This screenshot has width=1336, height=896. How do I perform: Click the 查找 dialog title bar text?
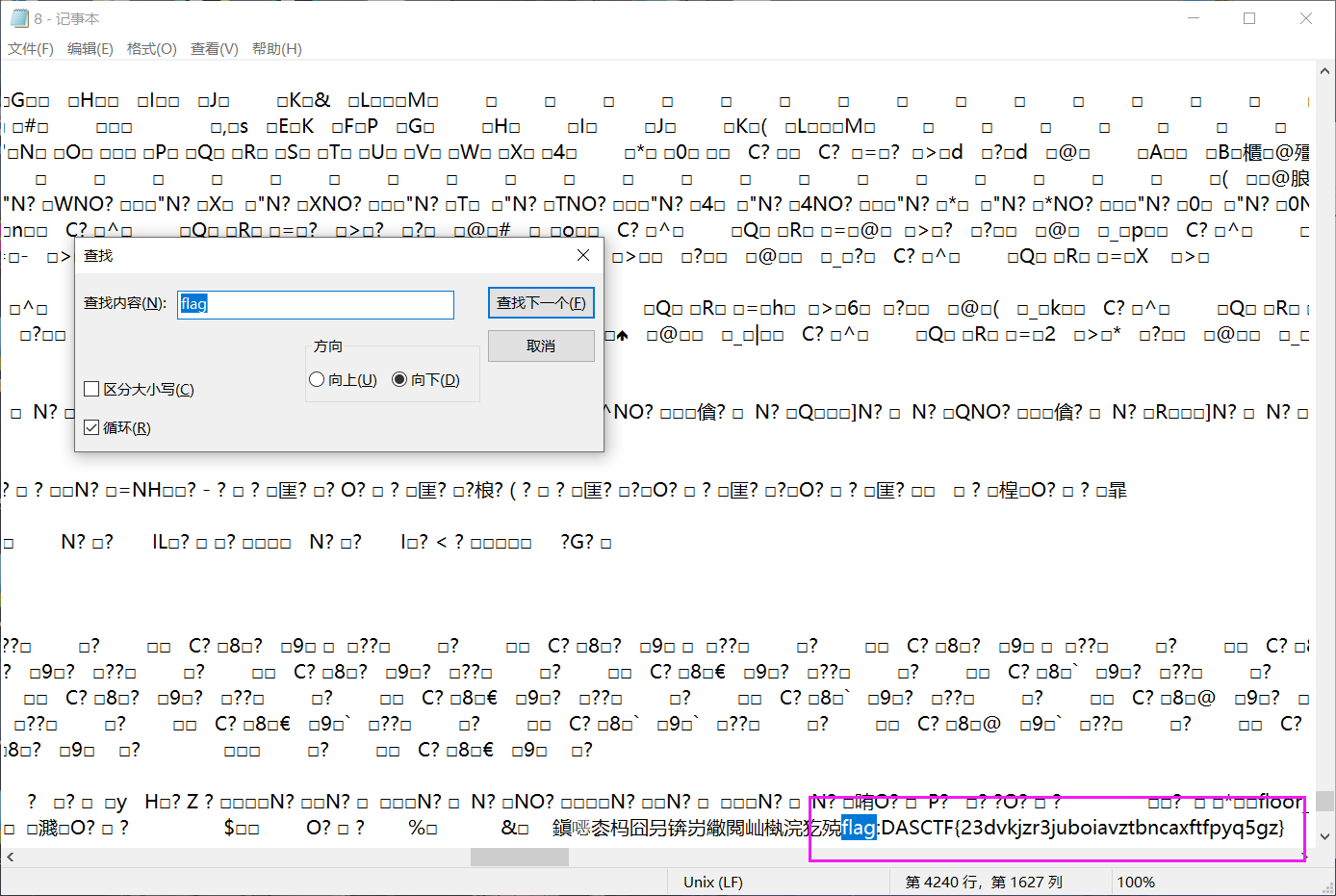(x=98, y=255)
